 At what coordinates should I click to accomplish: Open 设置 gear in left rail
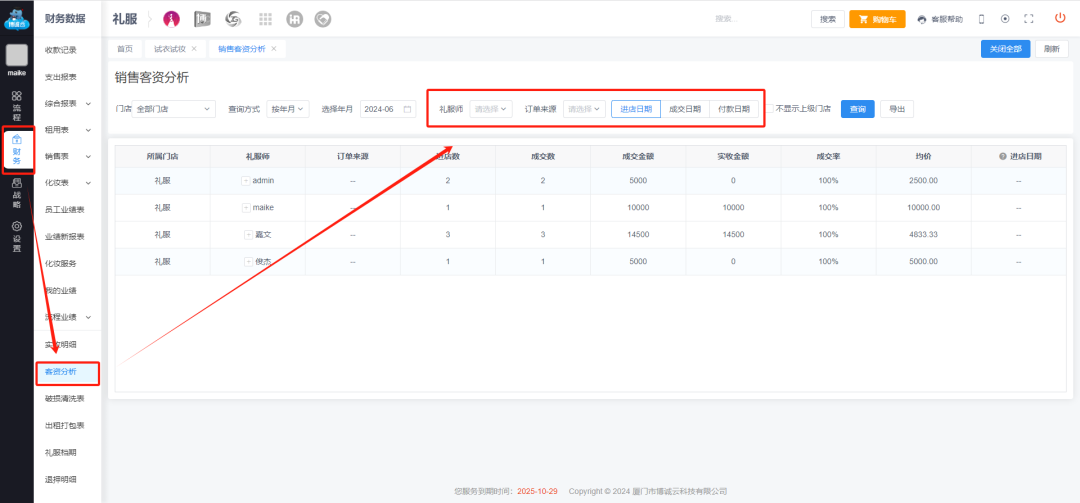17,236
